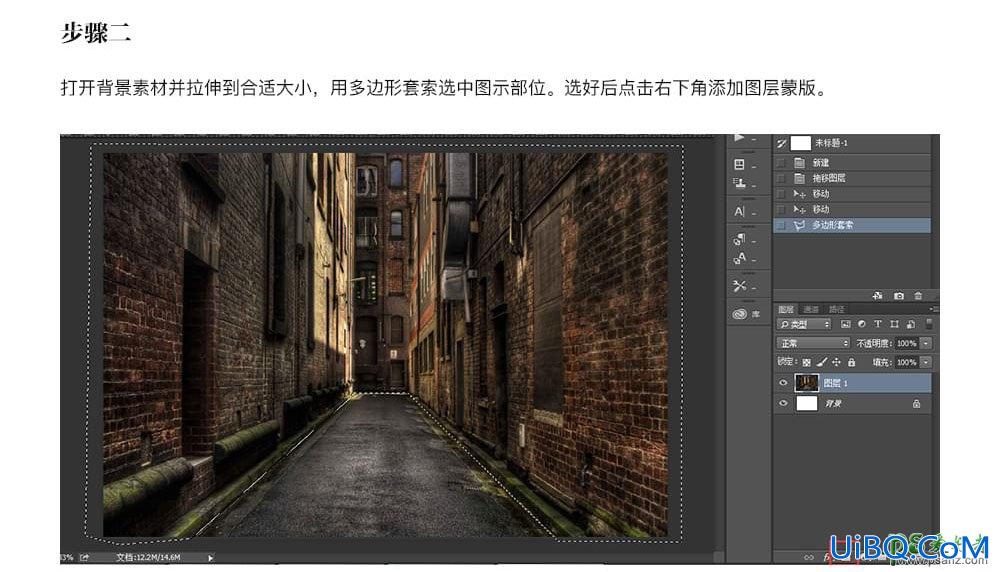
Task: Create new document from current history state
Action: tap(878, 296)
